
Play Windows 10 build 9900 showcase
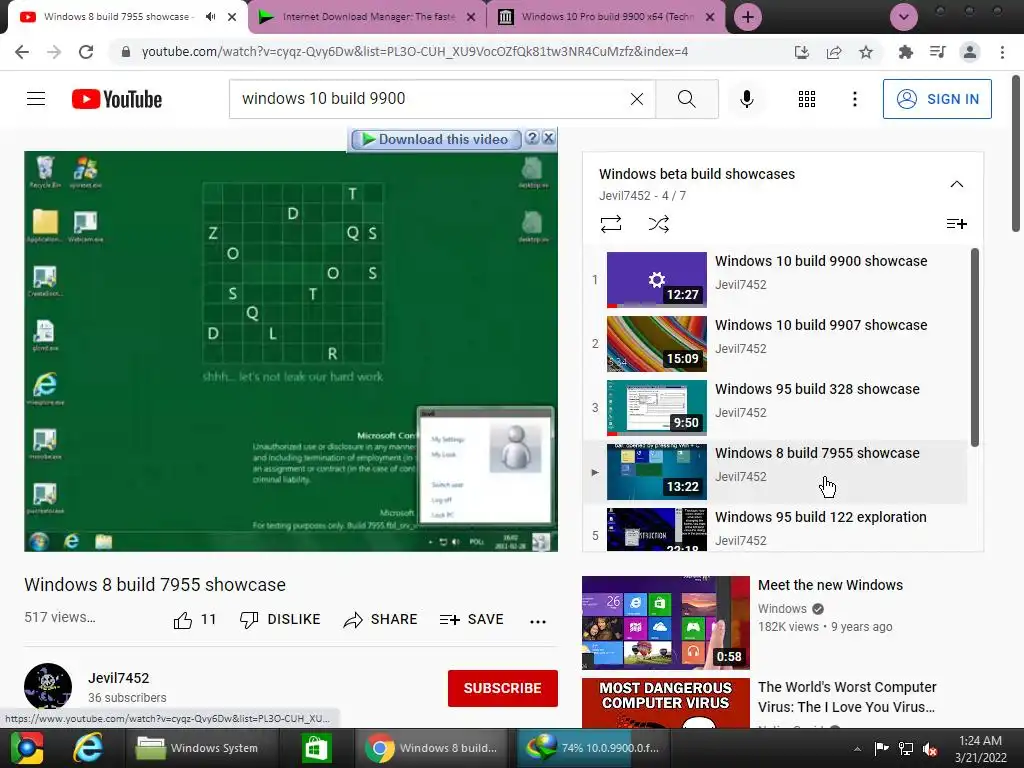[x=774, y=280]
